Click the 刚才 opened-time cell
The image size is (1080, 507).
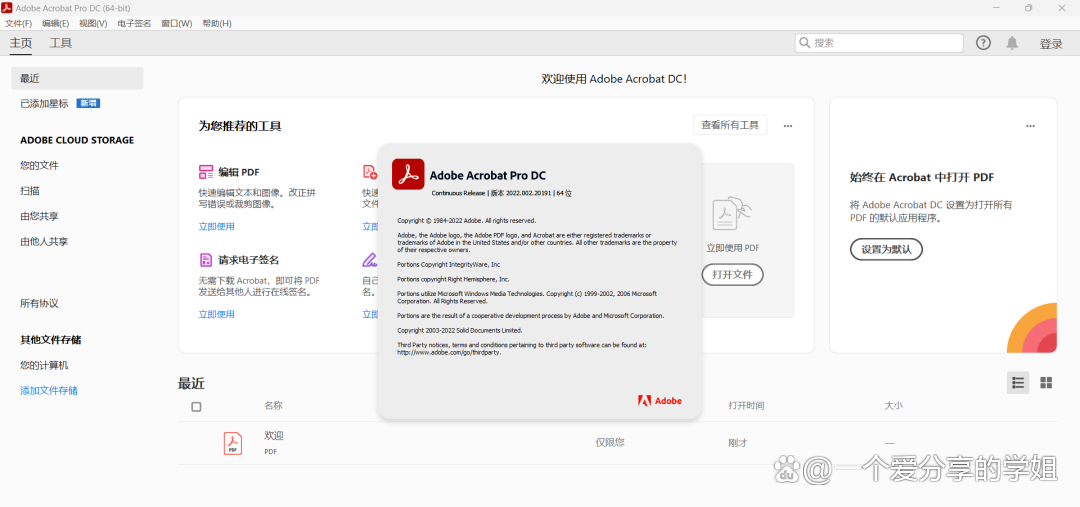pos(738,443)
